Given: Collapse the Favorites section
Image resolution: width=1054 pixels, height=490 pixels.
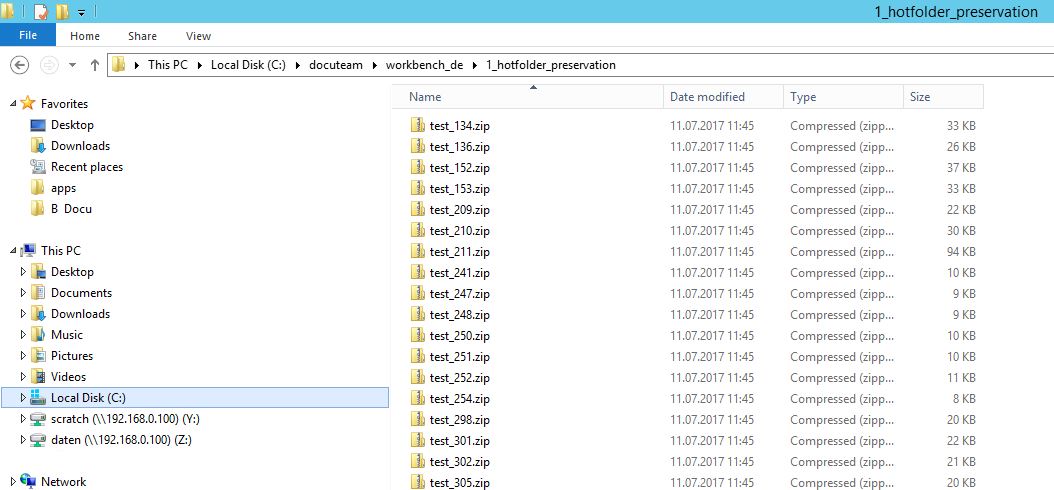Looking at the screenshot, I should coord(11,104).
